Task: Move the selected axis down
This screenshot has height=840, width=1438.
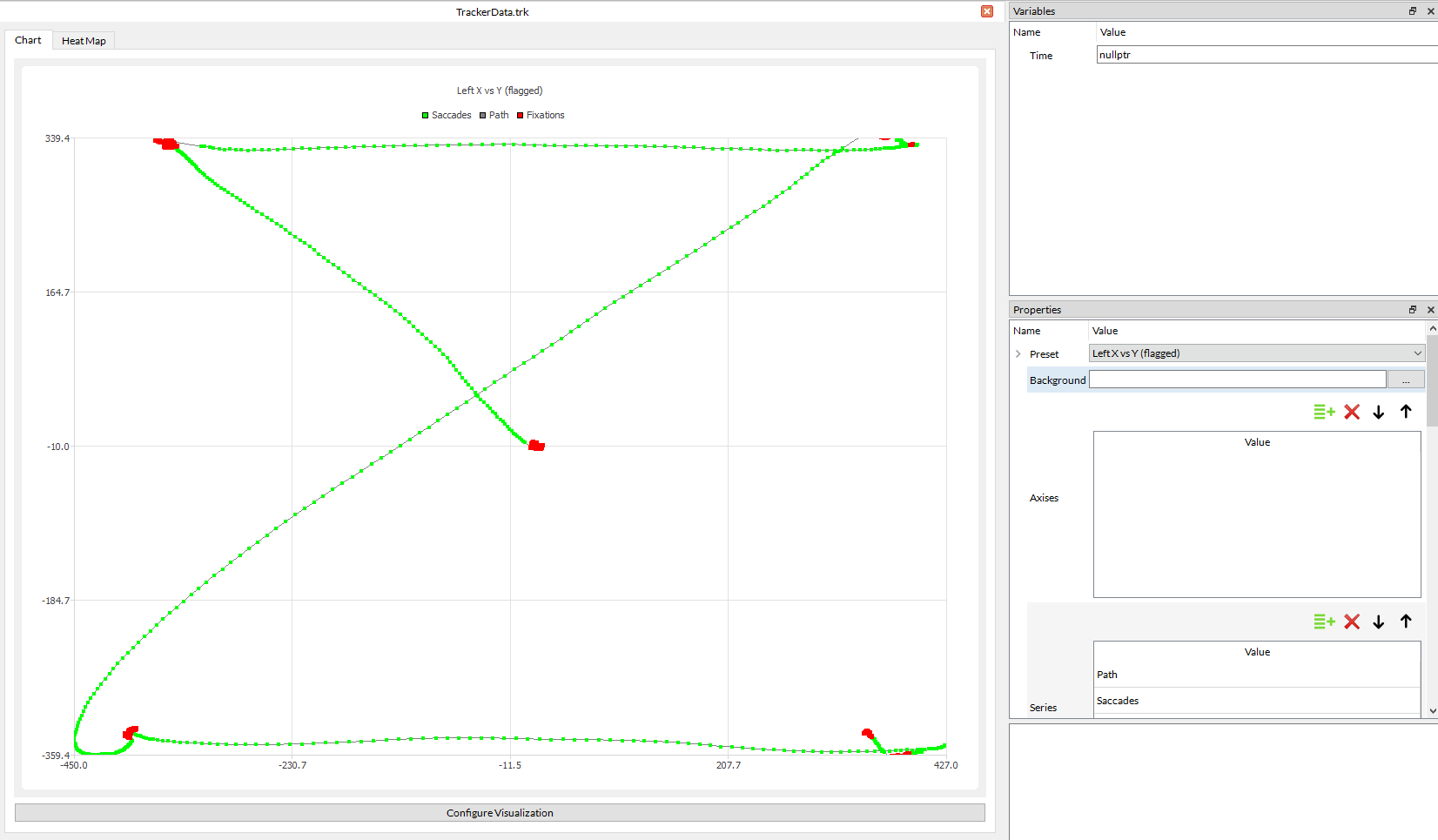Action: pyautogui.click(x=1379, y=412)
